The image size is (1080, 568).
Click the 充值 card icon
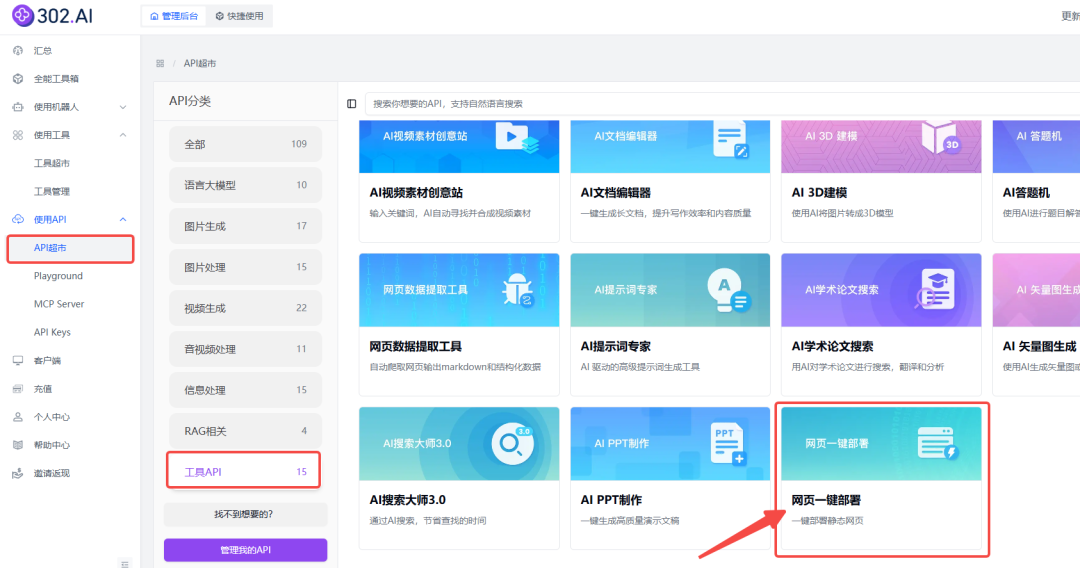click(18, 388)
